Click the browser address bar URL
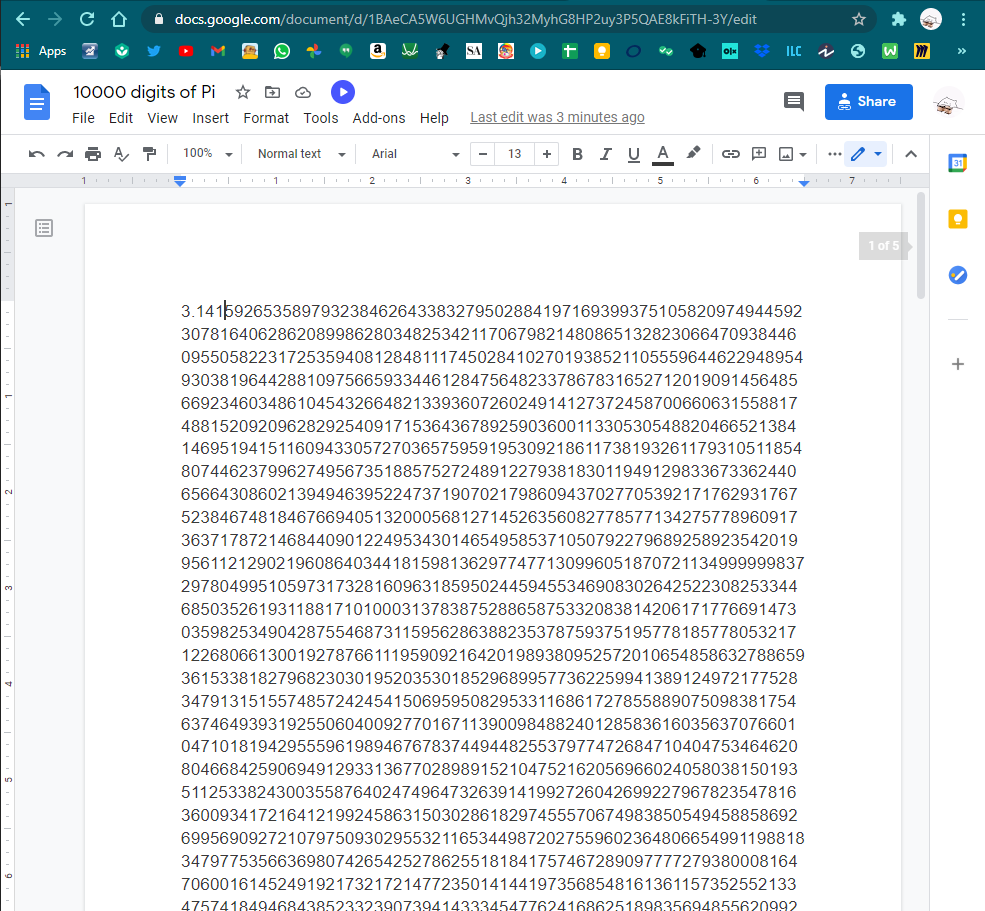Image resolution: width=985 pixels, height=911 pixels. 465,19
